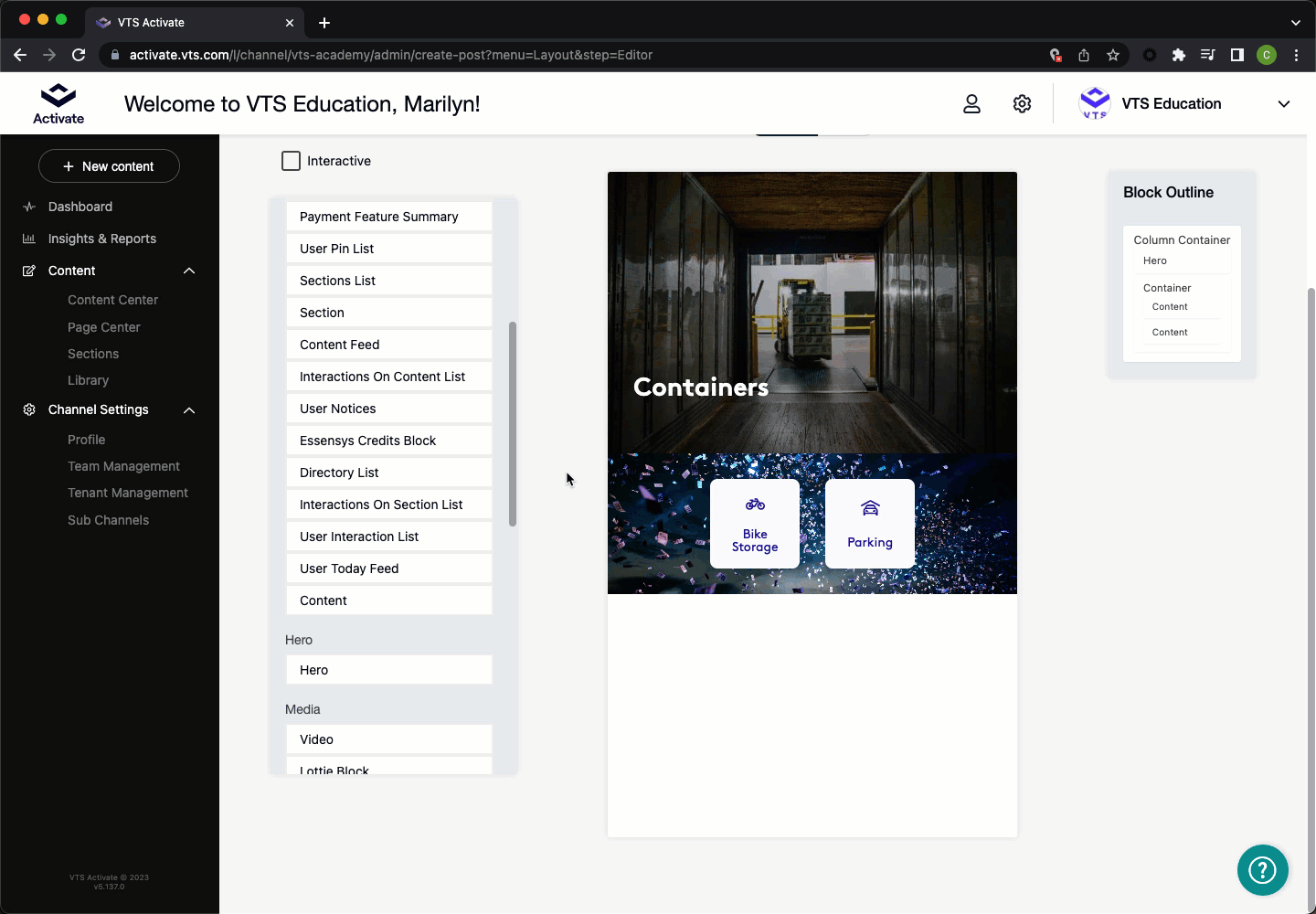Open the user profile icon
Screen dimensions: 1316x914
[971, 104]
